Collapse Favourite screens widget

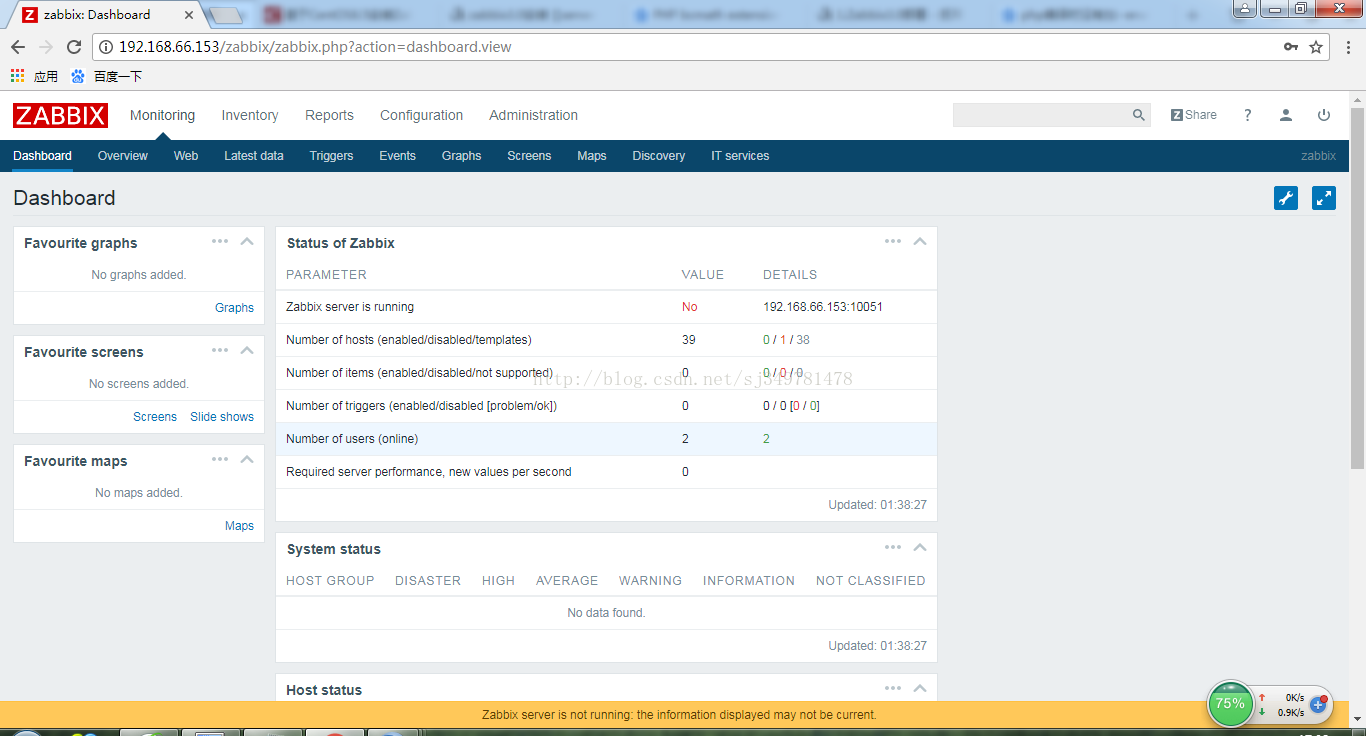pos(247,350)
